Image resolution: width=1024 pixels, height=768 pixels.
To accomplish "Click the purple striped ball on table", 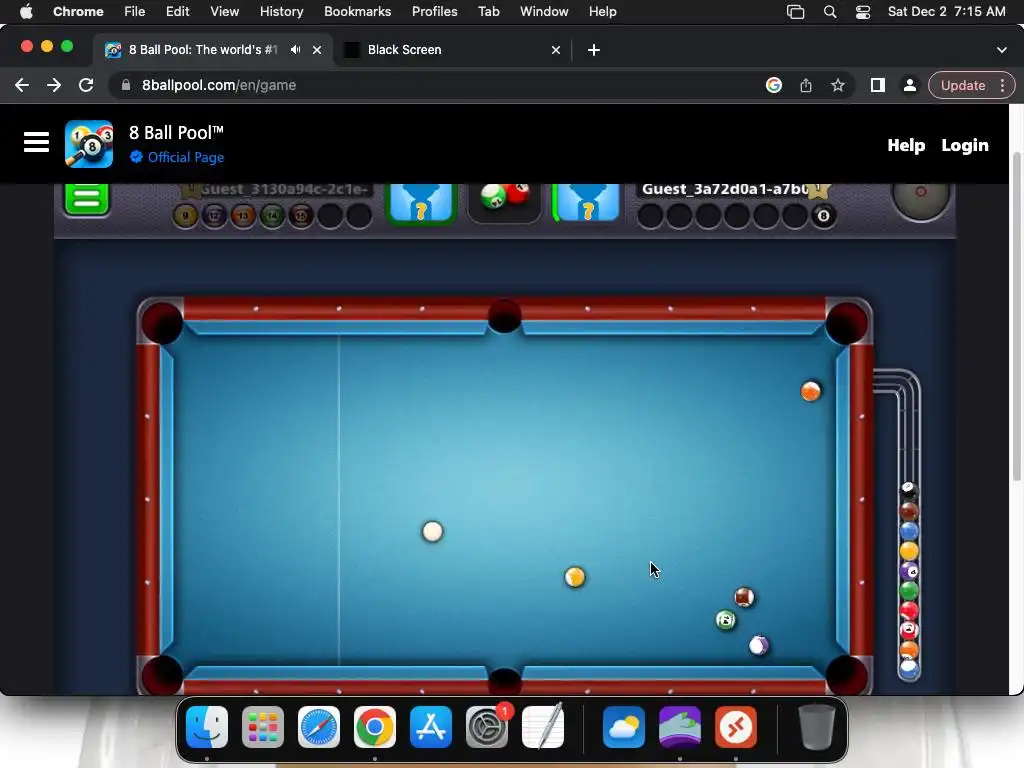I will point(758,645).
